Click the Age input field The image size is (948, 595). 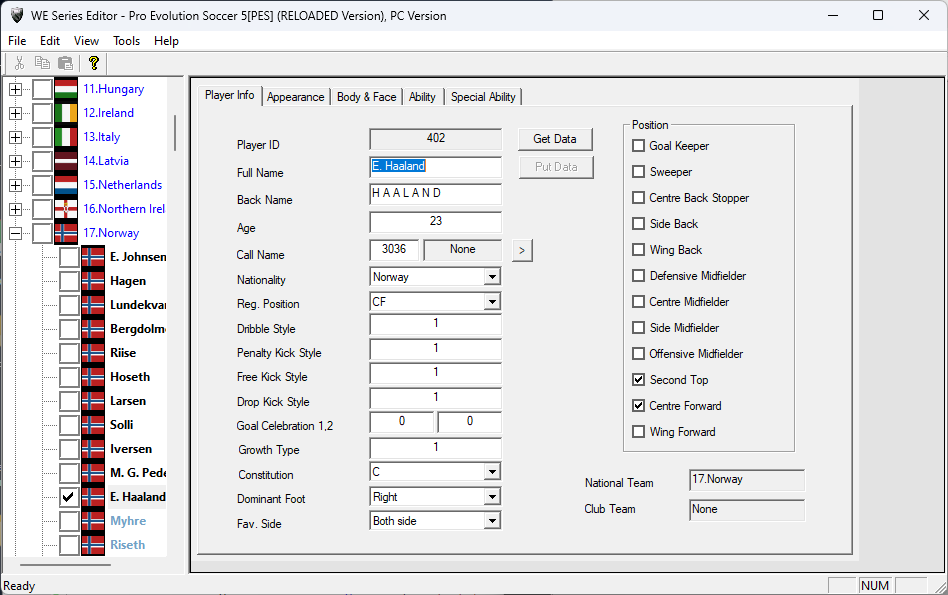click(x=435, y=221)
